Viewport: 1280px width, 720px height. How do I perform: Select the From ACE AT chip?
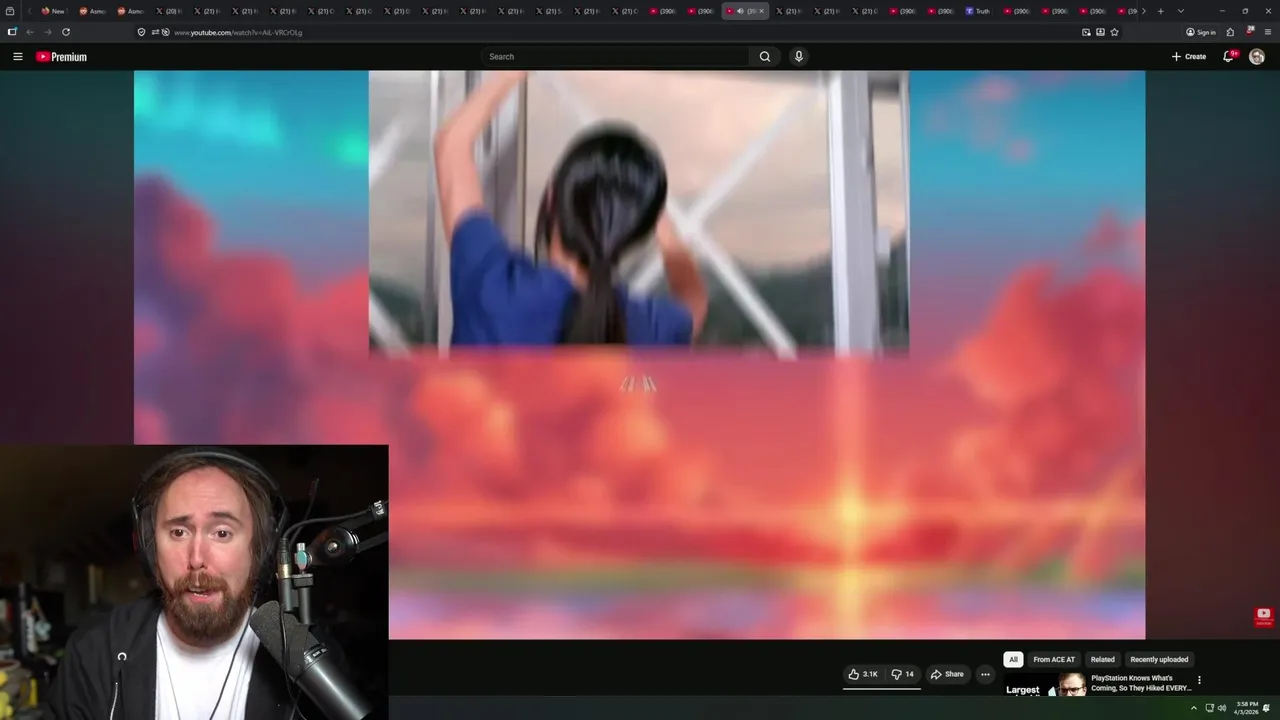coord(1054,660)
